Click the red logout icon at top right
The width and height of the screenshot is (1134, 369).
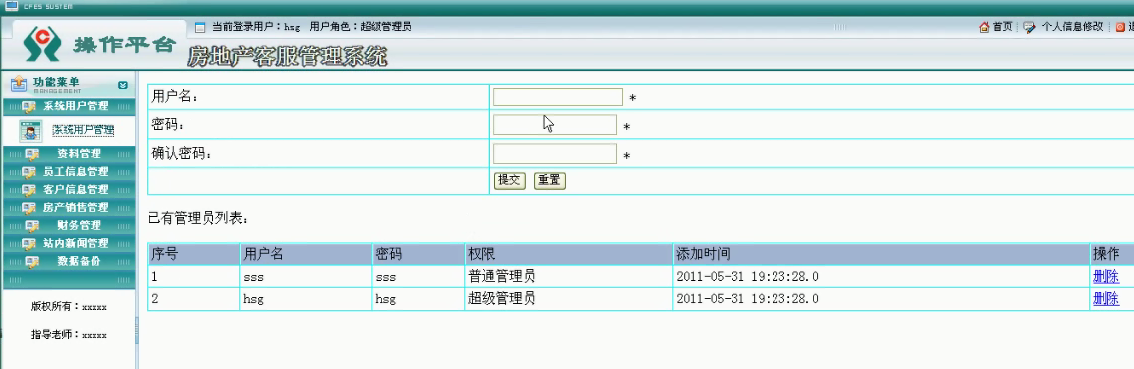(x=1120, y=27)
